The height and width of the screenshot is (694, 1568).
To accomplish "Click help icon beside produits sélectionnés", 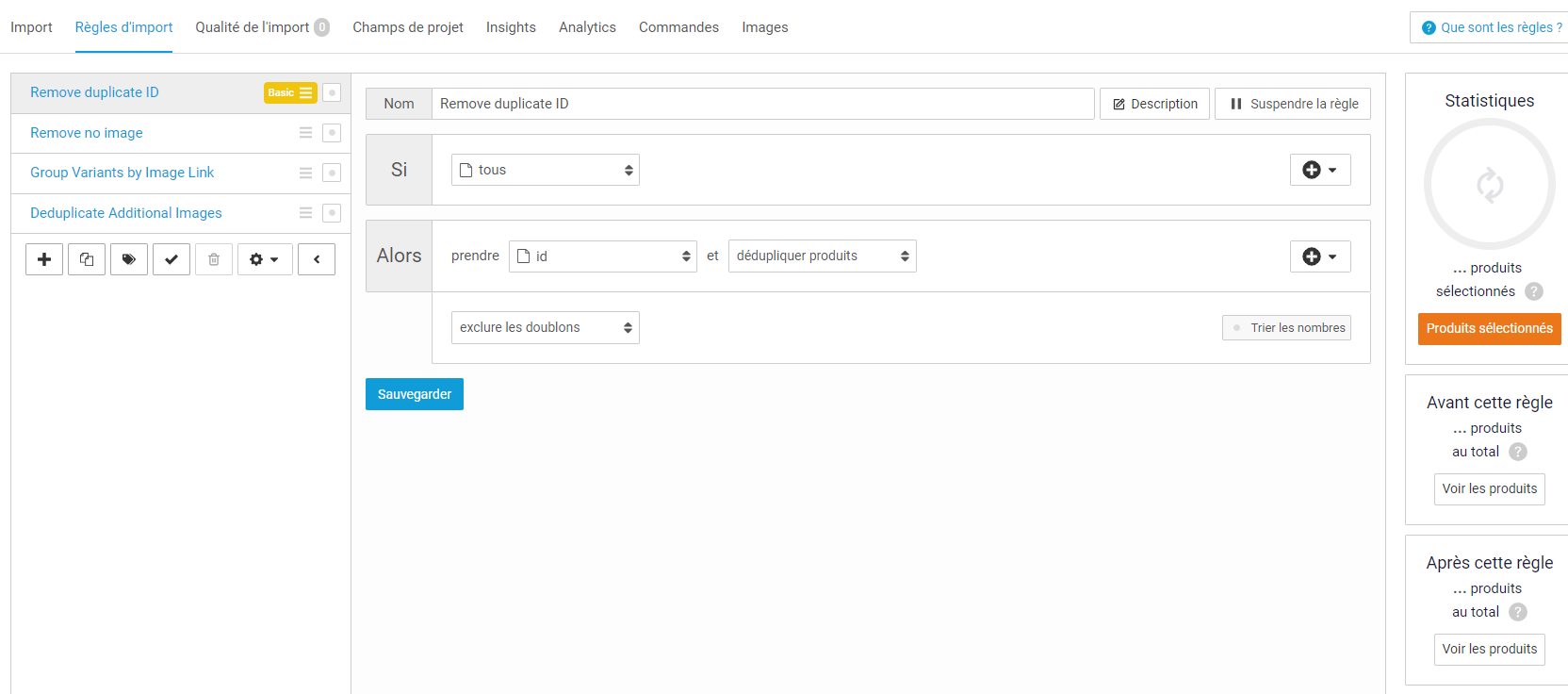I will (x=1534, y=291).
